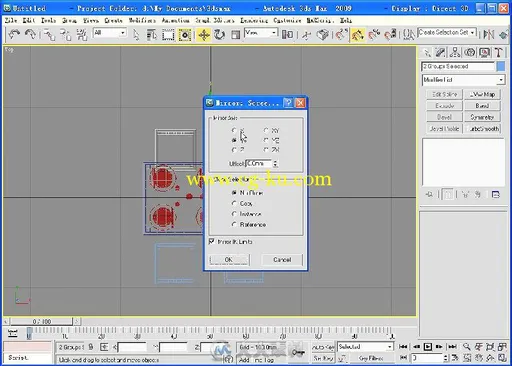Open the Rendering menu
Screen dimensions: 512x366
coord(254,20)
